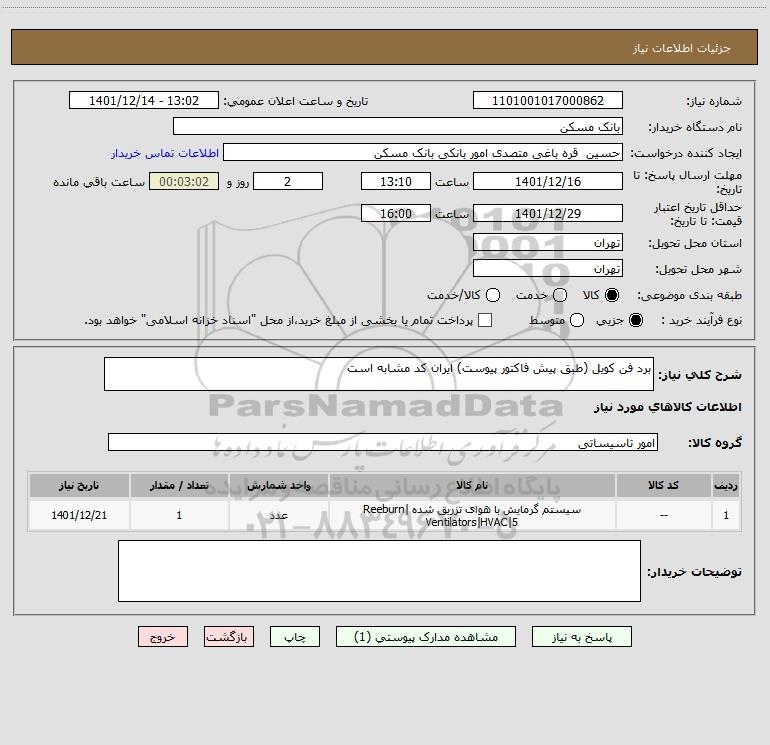Screen dimensions: 770x745
Task: Click the کد کالا column header
Action: [x=663, y=486]
